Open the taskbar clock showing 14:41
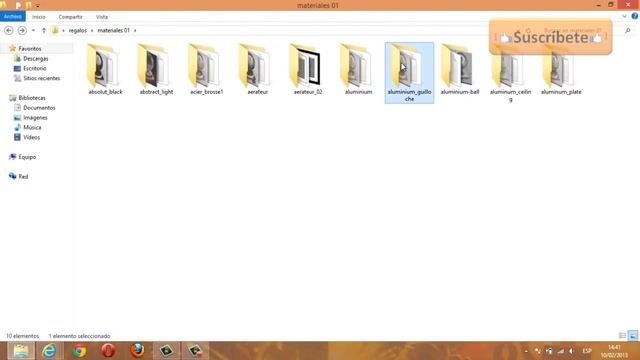 tap(614, 351)
